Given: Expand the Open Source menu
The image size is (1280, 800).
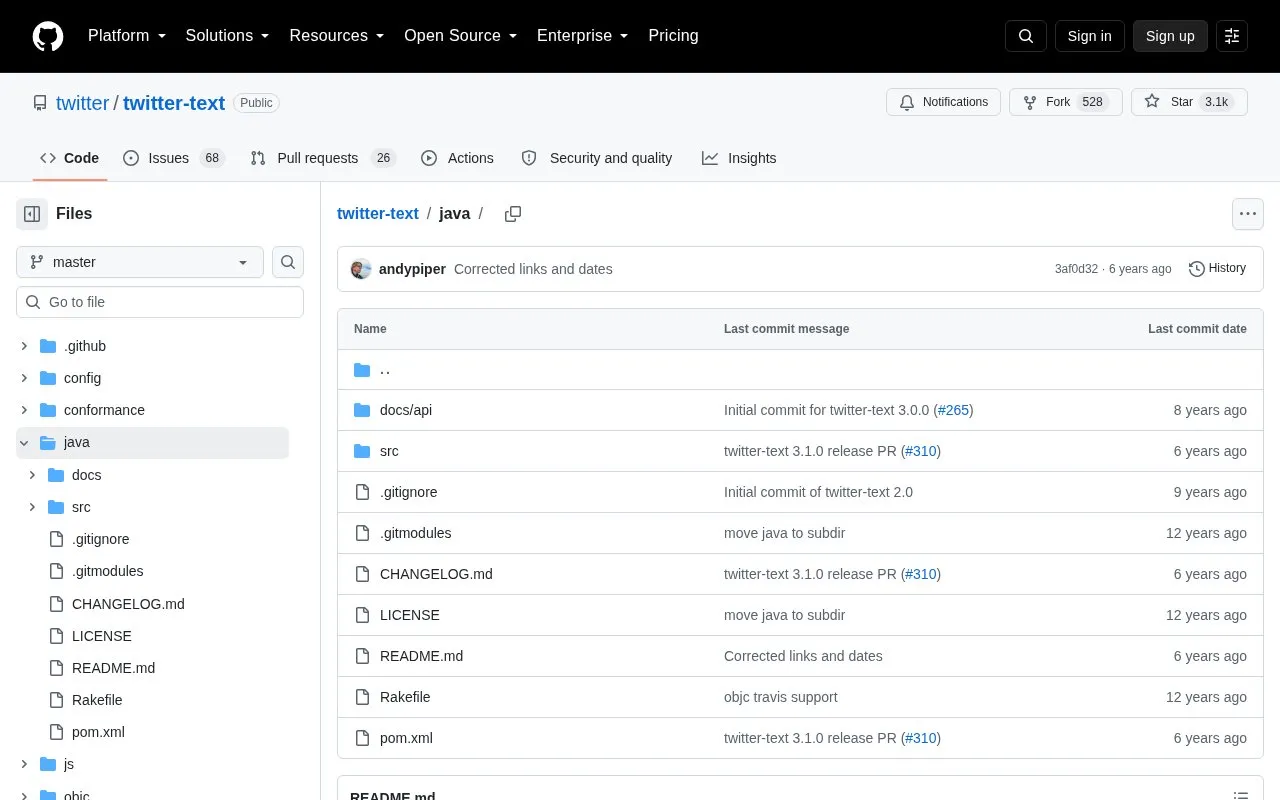Looking at the screenshot, I should pos(460,36).
